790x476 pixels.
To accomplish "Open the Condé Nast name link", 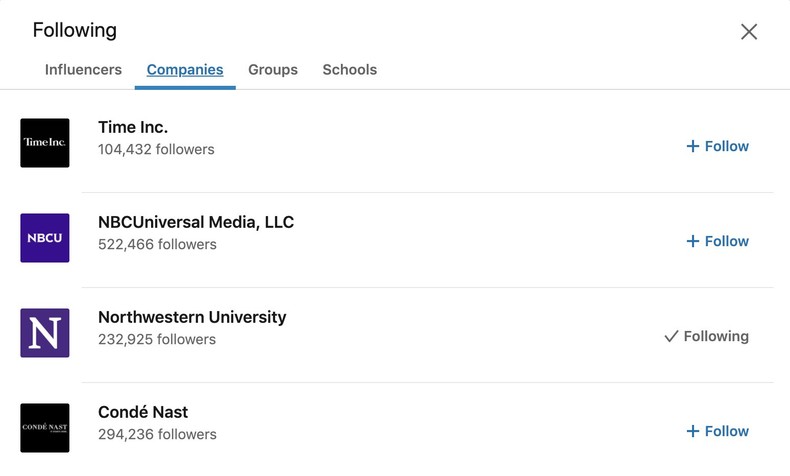I will 143,412.
